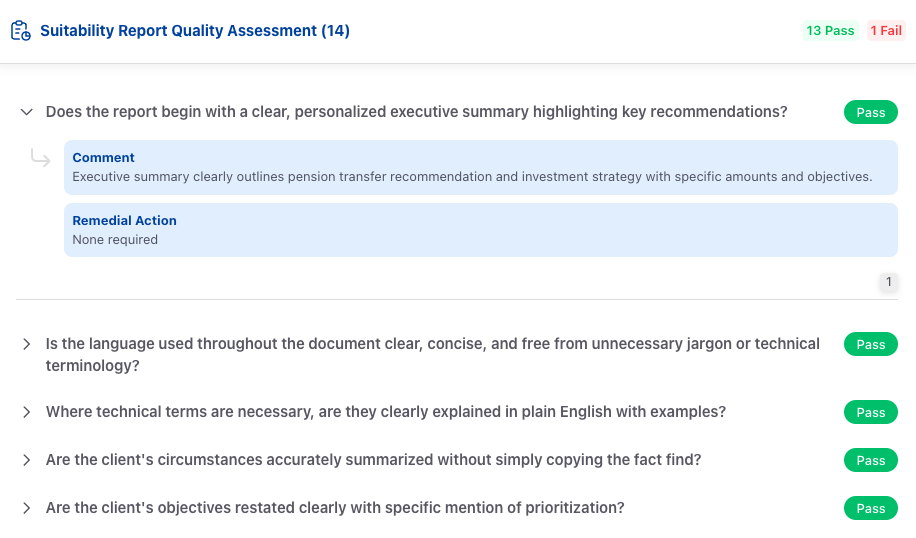Expand the client's circumstances question chevron
Screen dimensions: 916x538
coord(26,460)
